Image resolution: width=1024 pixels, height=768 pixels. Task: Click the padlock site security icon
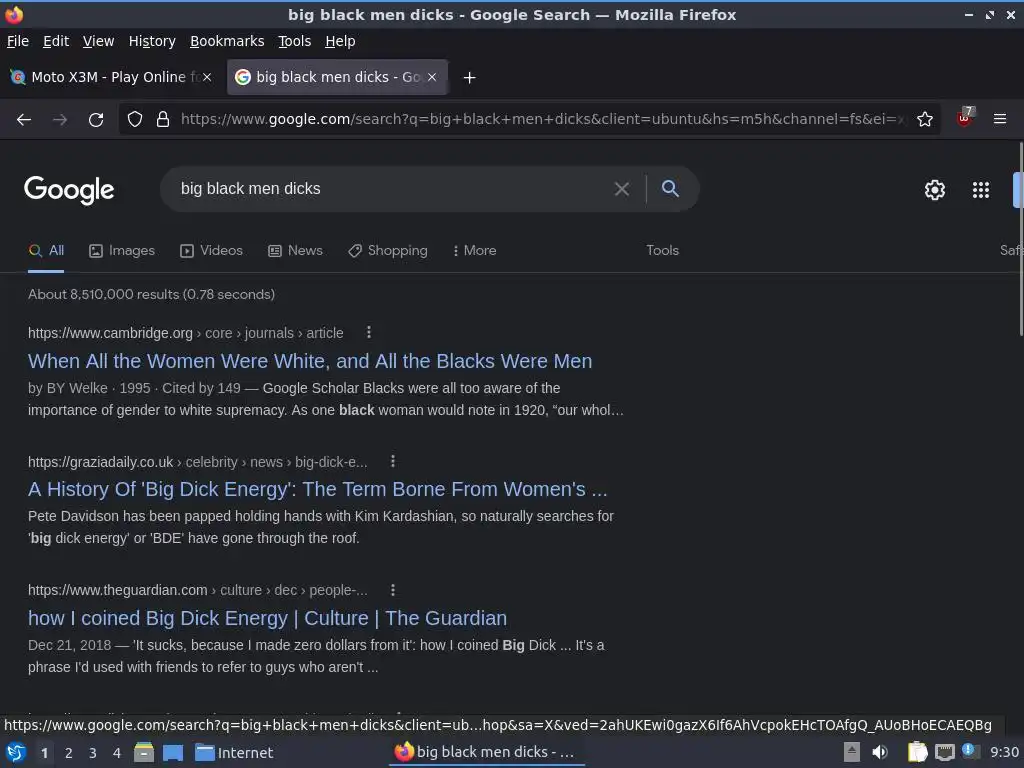163,120
